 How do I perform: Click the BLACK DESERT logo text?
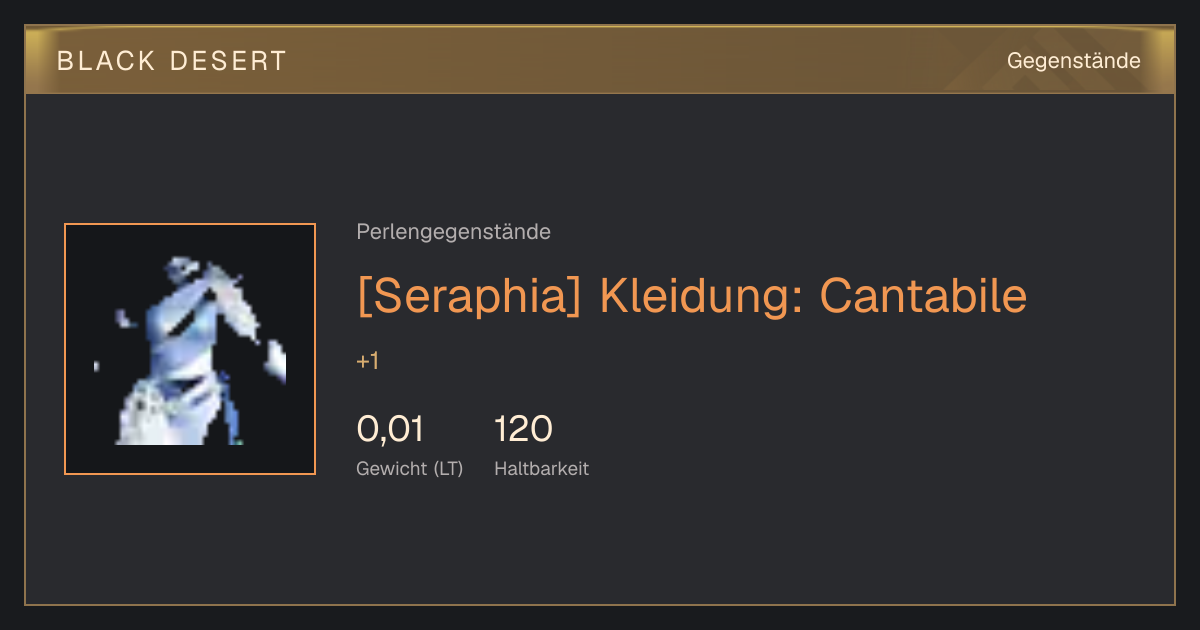172,61
